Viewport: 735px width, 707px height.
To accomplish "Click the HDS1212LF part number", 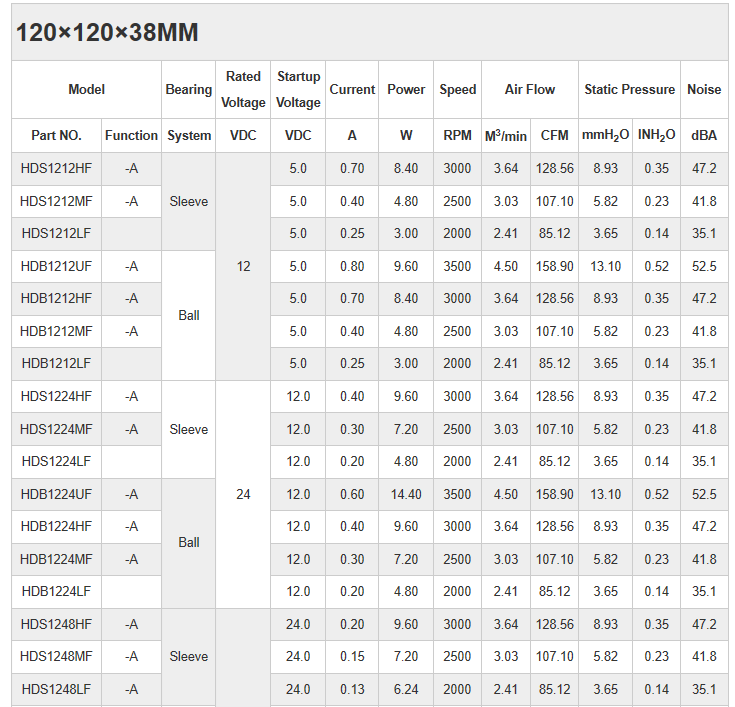I will click(56, 234).
